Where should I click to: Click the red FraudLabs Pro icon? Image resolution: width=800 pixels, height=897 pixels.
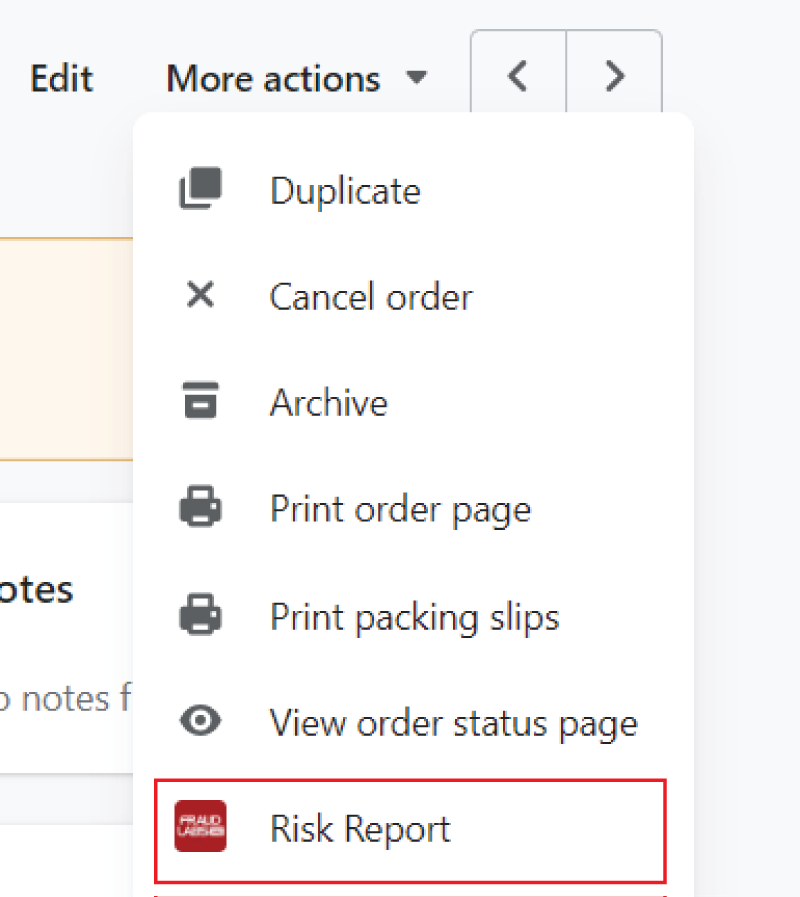coord(200,826)
